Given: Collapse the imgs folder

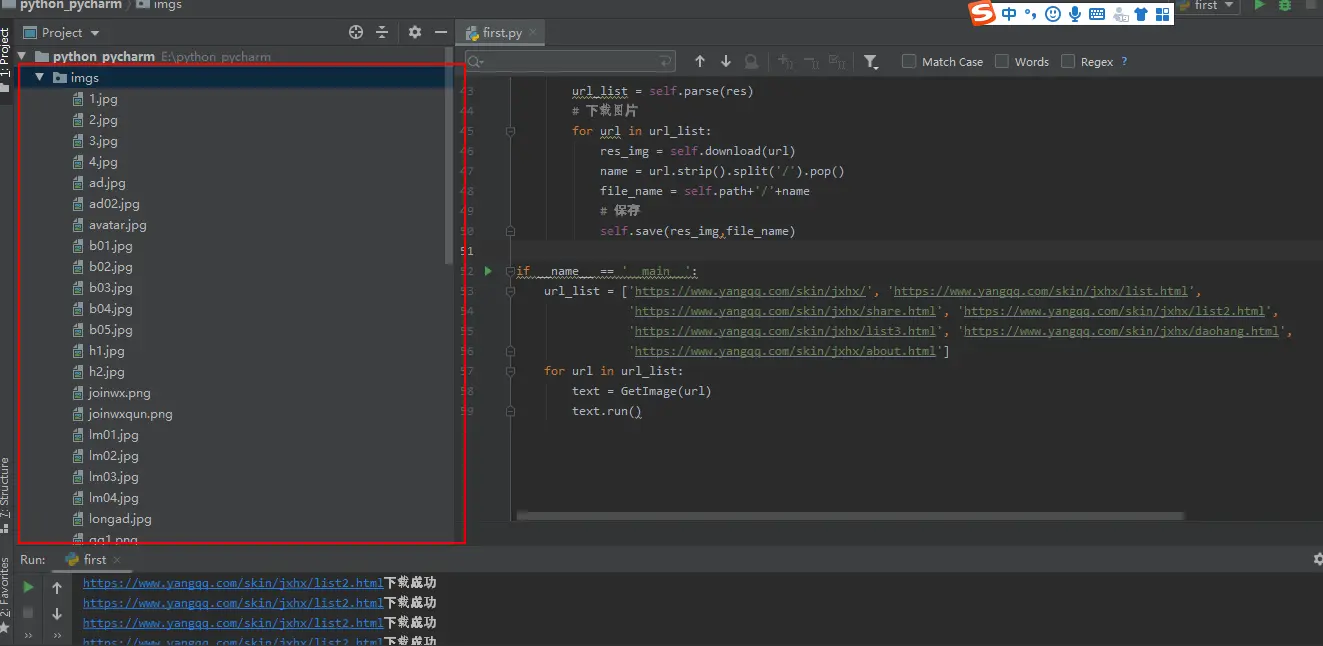Looking at the screenshot, I should [x=39, y=77].
